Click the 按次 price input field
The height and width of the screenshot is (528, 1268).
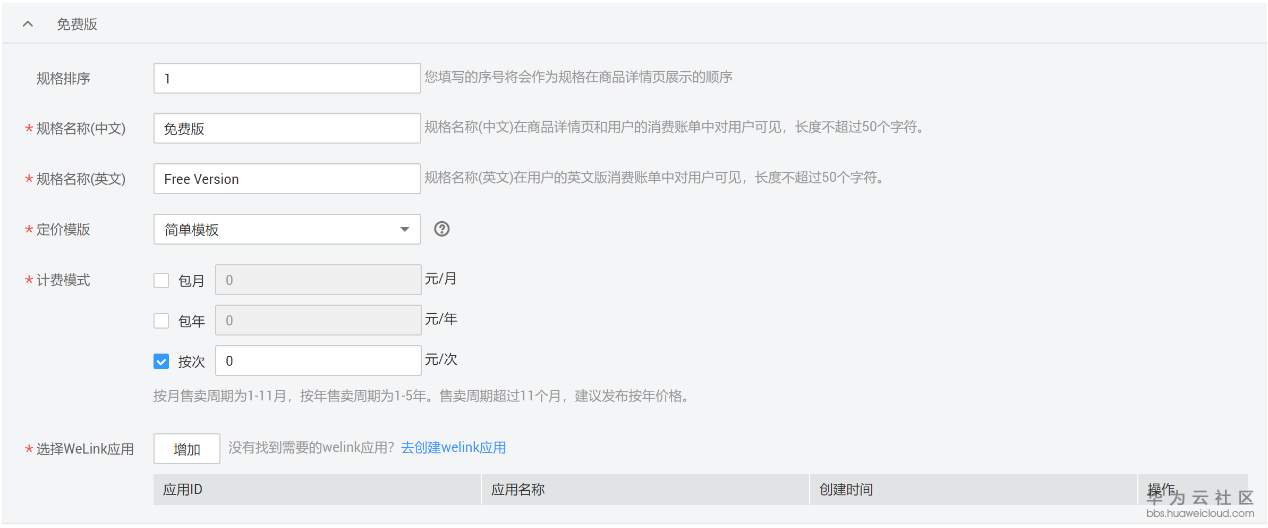tap(318, 361)
